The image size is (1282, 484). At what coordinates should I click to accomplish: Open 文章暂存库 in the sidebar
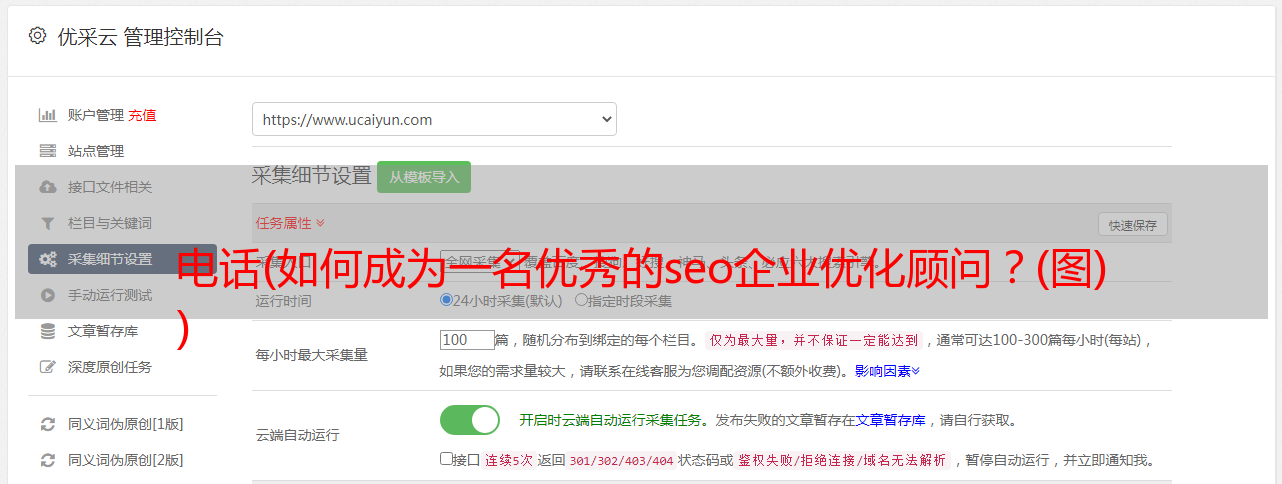coord(103,331)
